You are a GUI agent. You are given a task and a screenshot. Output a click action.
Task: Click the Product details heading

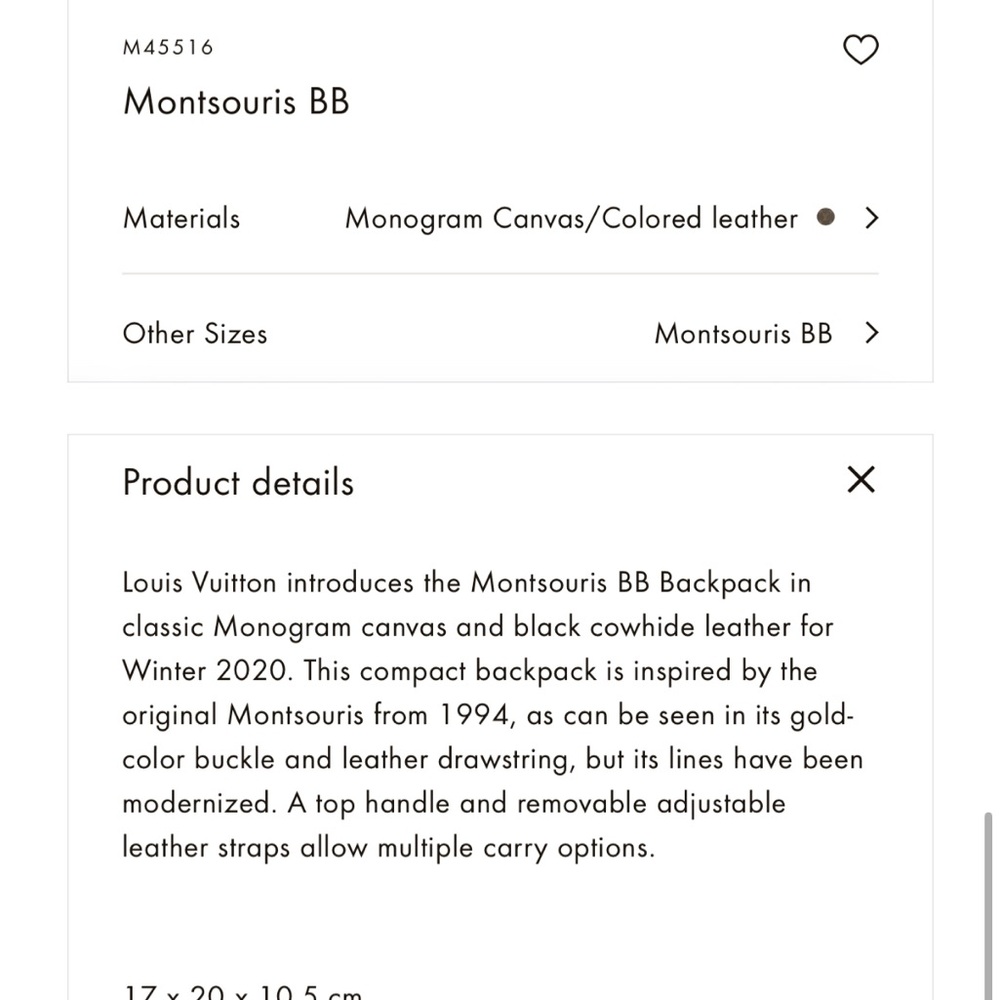click(x=238, y=482)
